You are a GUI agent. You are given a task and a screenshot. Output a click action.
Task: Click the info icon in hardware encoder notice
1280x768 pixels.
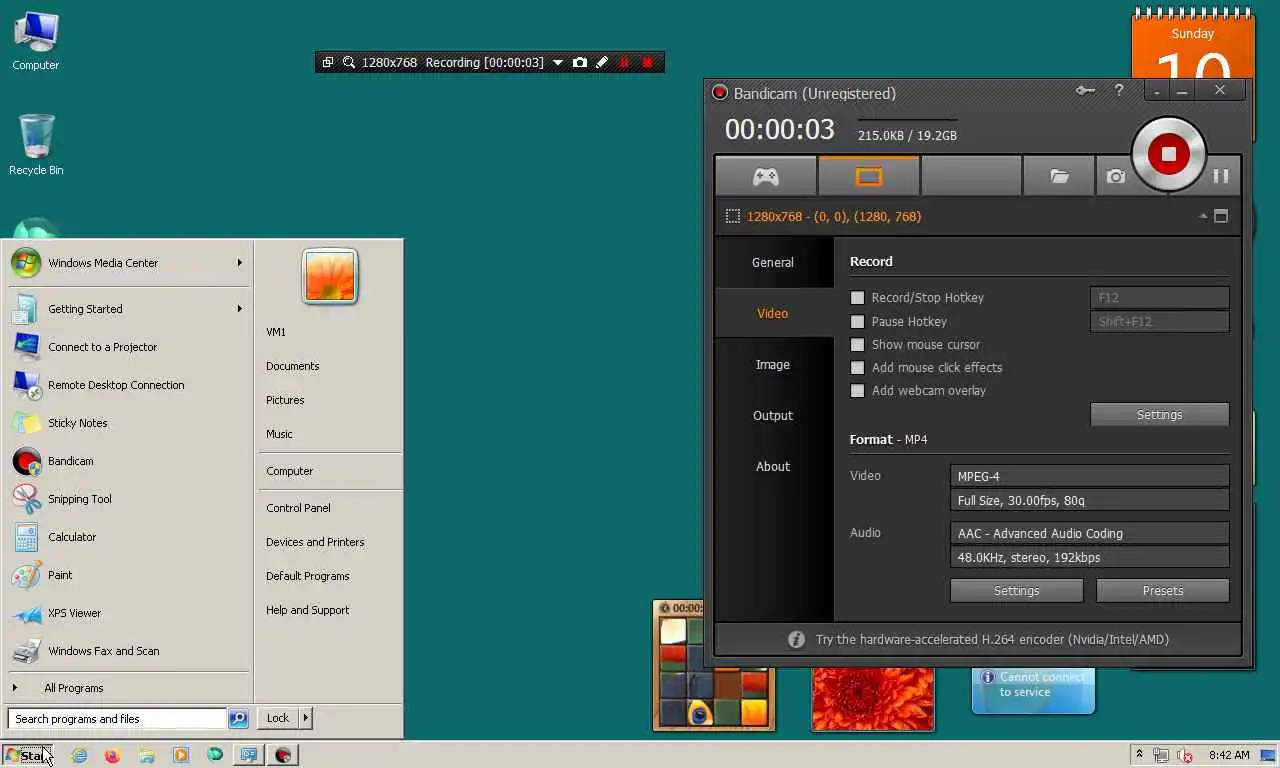point(796,639)
